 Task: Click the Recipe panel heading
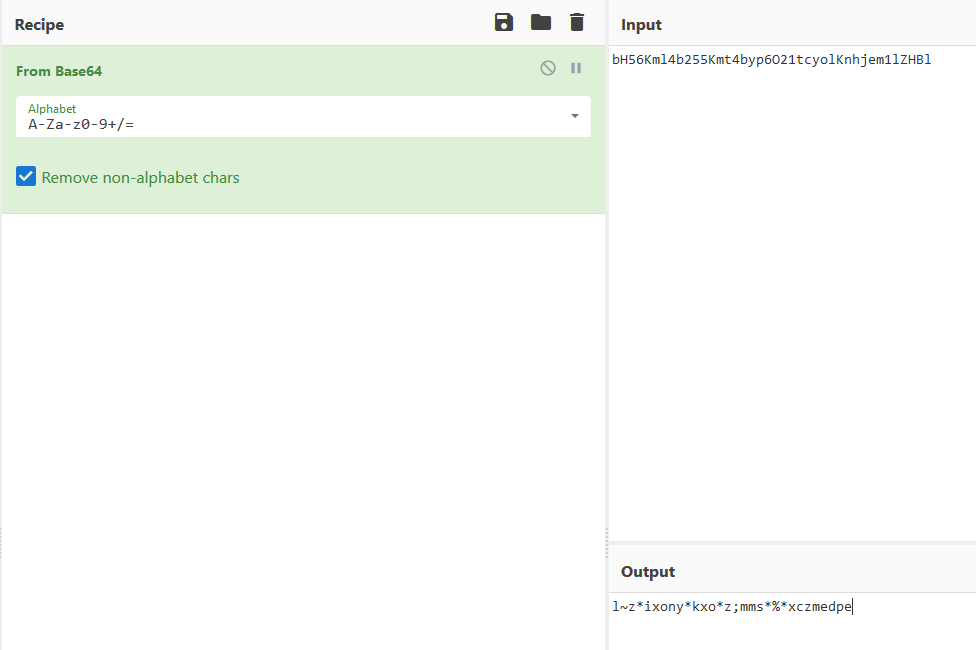pos(39,24)
